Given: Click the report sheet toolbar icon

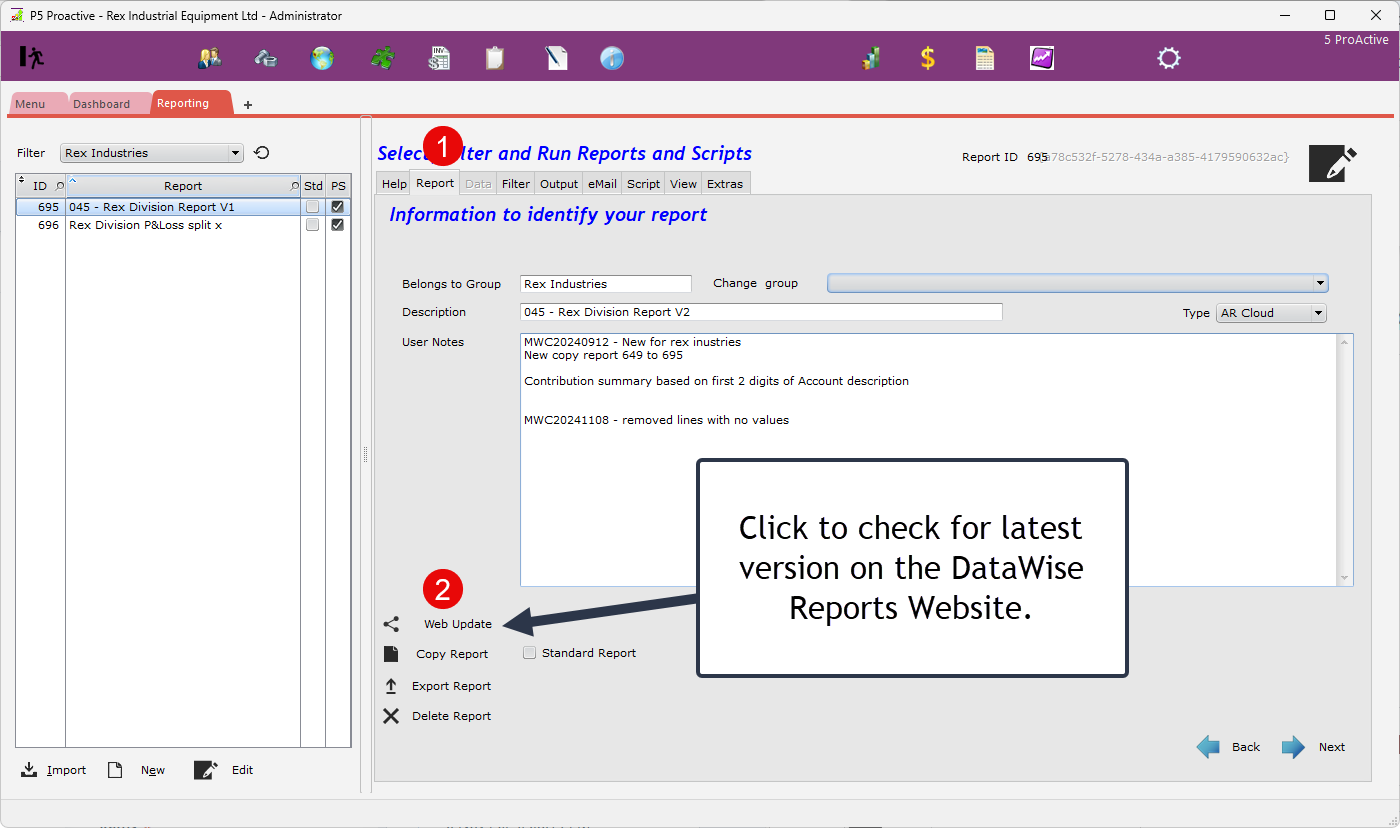Looking at the screenshot, I should pos(985,58).
